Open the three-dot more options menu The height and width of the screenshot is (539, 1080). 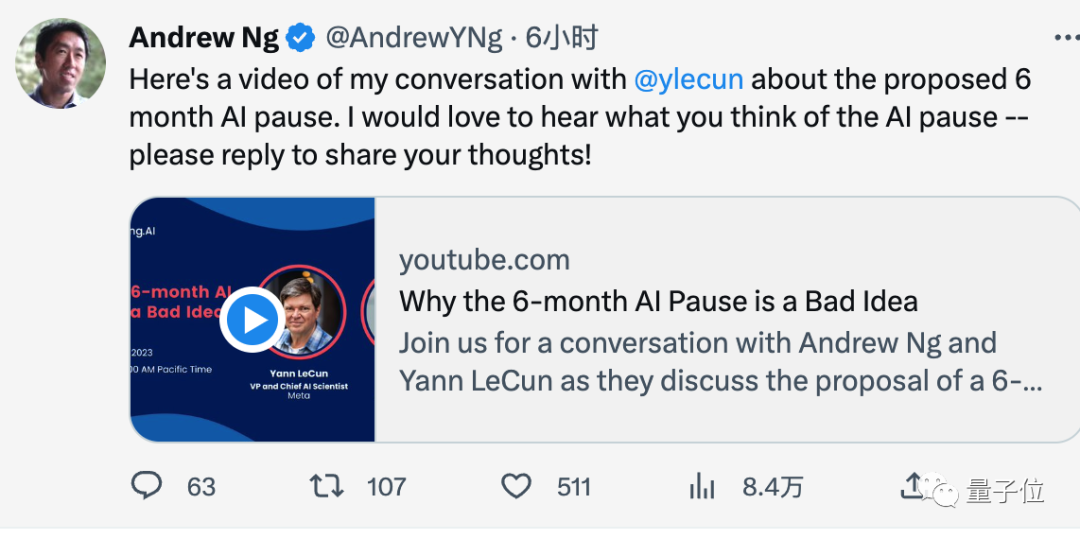point(1066,38)
